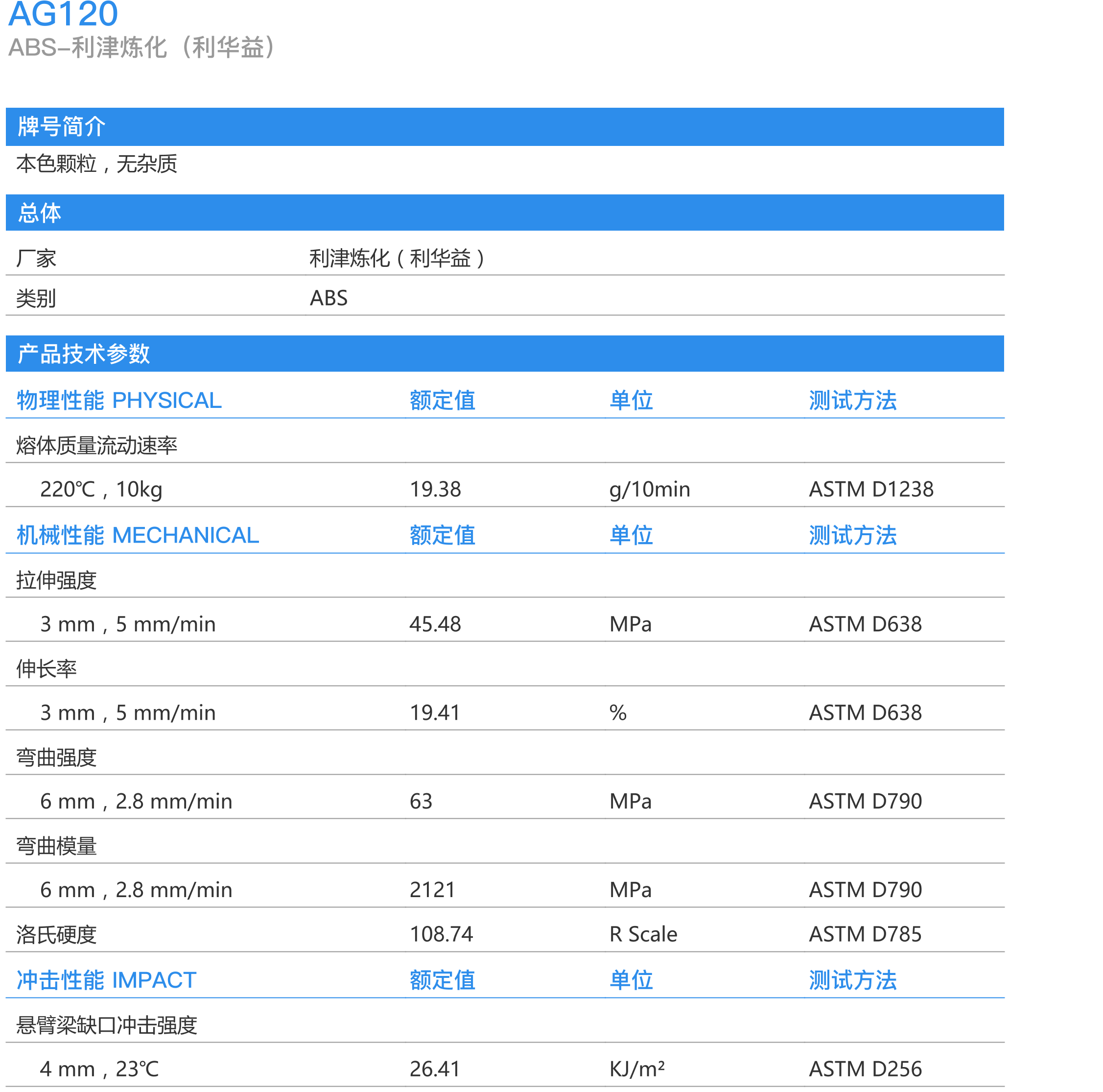The image size is (1103, 1092).
Task: Click the 洛氏硬度 value 108.74
Action: pyautogui.click(x=443, y=933)
